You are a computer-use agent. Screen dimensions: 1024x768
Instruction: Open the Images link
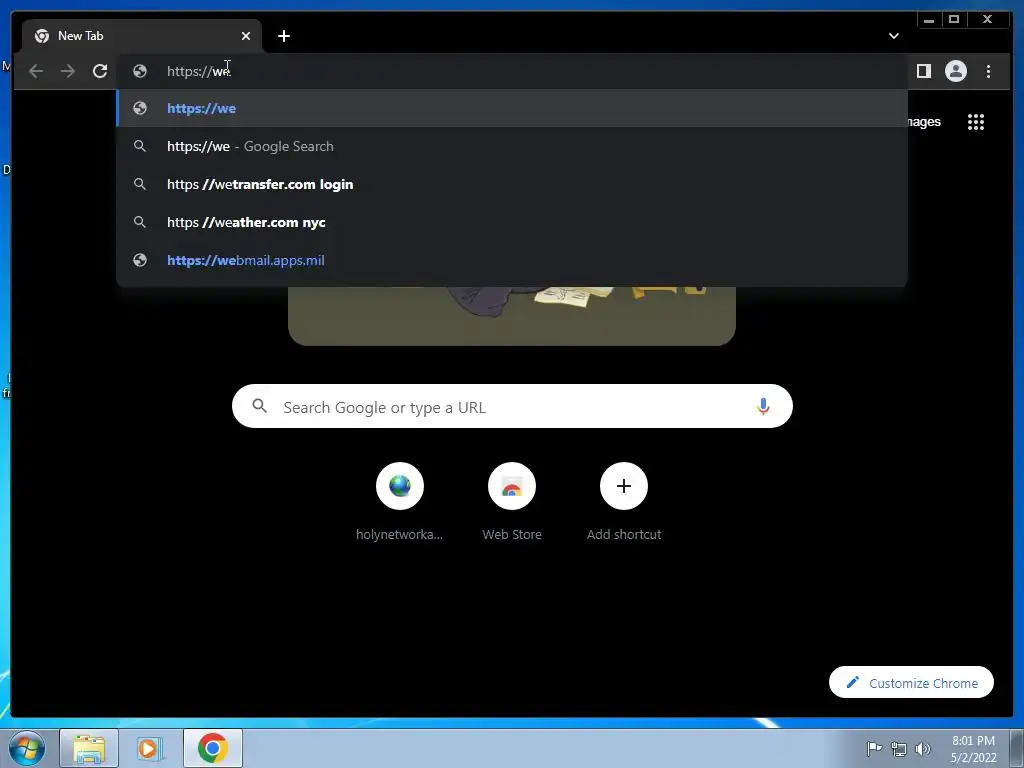click(924, 121)
